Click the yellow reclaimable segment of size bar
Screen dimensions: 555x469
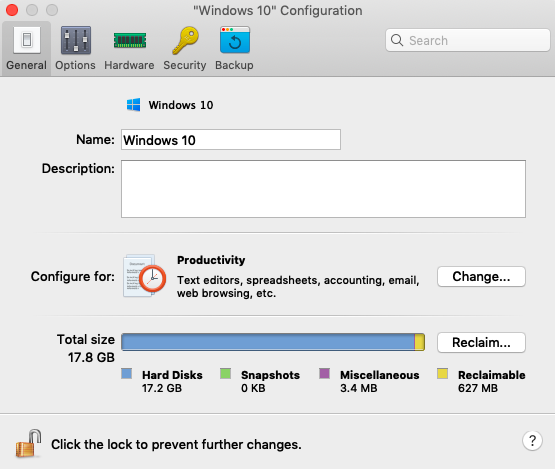pos(420,342)
